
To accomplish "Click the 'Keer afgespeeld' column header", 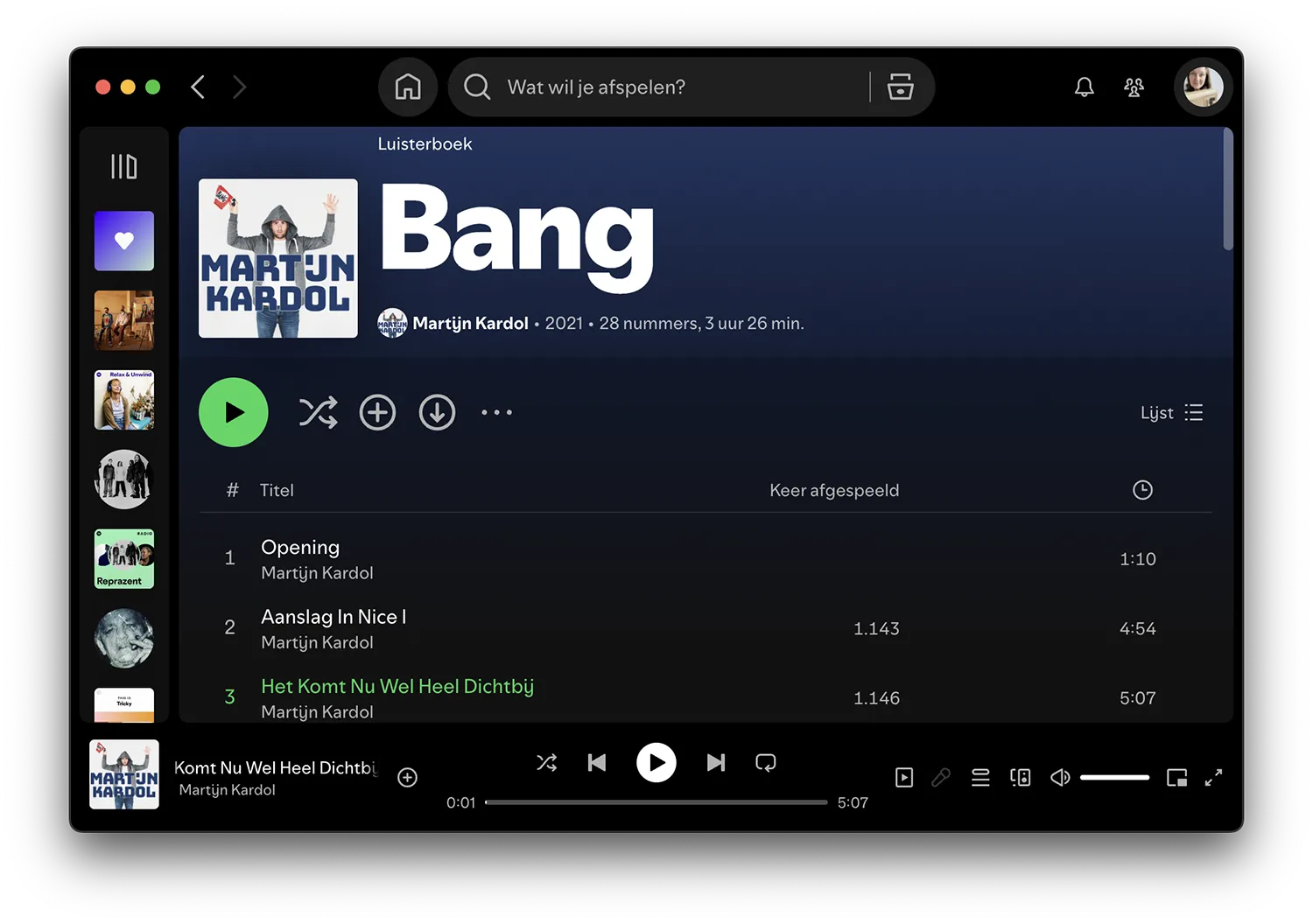I will click(834, 490).
